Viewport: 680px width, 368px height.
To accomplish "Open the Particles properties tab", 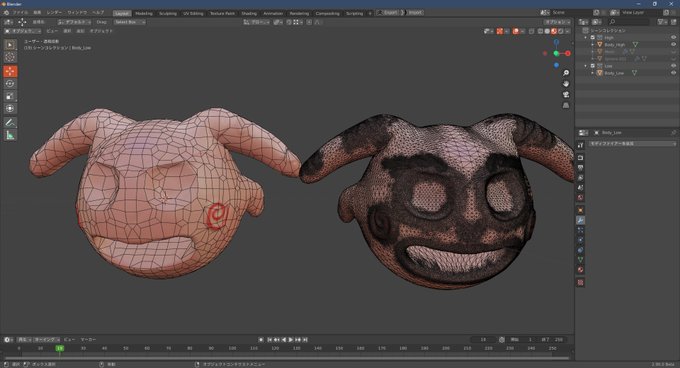I will 581,230.
